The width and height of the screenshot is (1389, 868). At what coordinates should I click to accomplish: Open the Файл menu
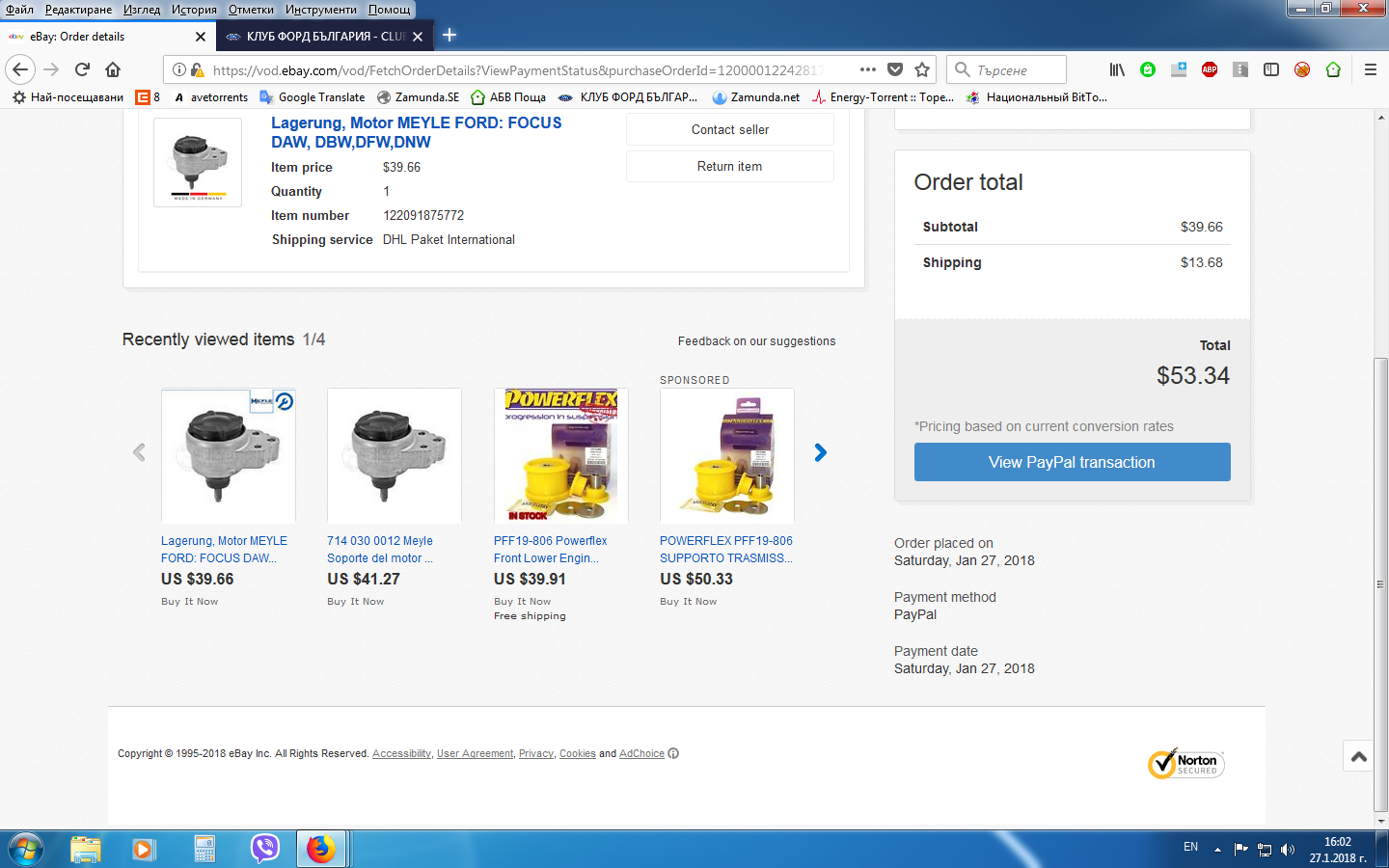[19, 9]
